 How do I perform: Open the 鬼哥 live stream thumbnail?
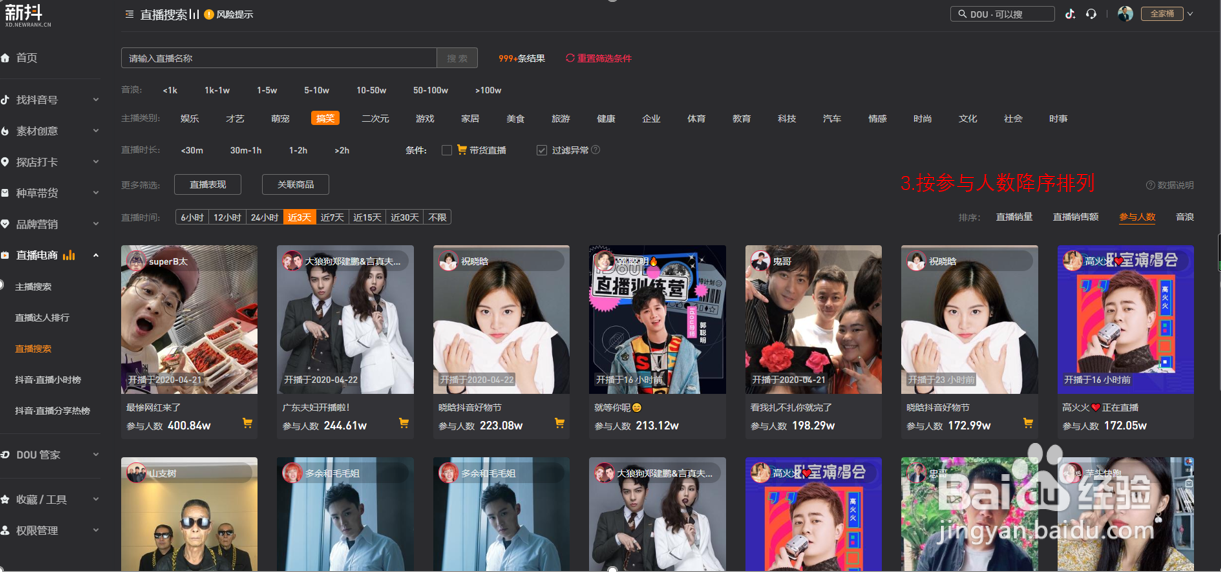(813, 320)
